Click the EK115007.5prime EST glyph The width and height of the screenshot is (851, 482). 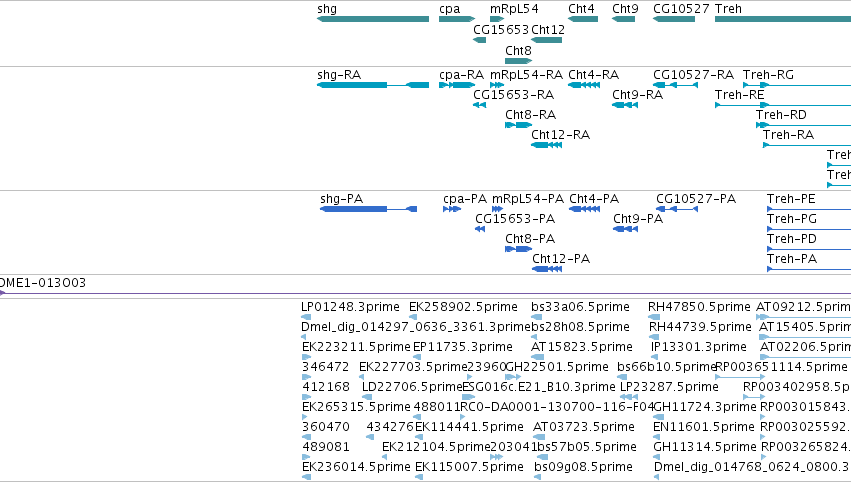tap(419, 477)
